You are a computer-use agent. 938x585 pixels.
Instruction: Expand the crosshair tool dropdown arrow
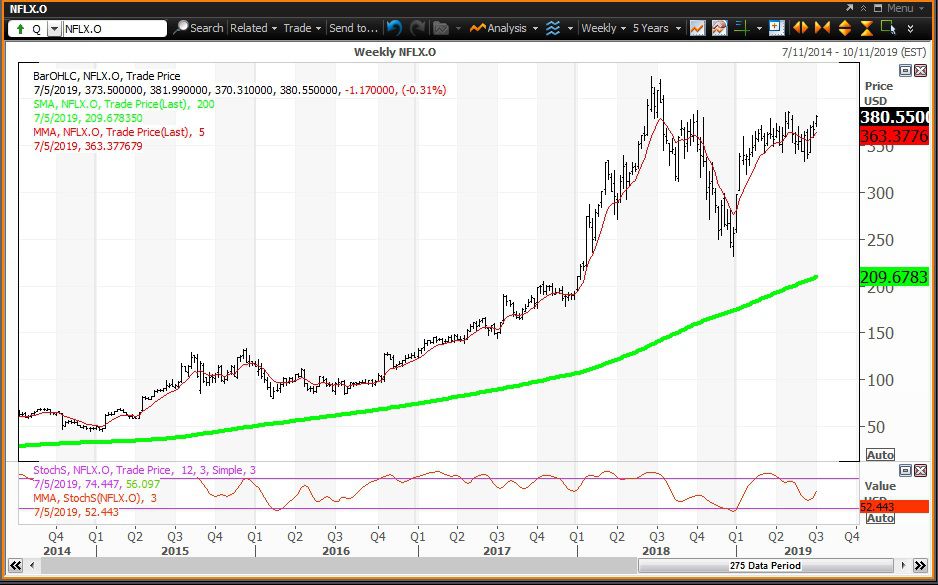759,28
